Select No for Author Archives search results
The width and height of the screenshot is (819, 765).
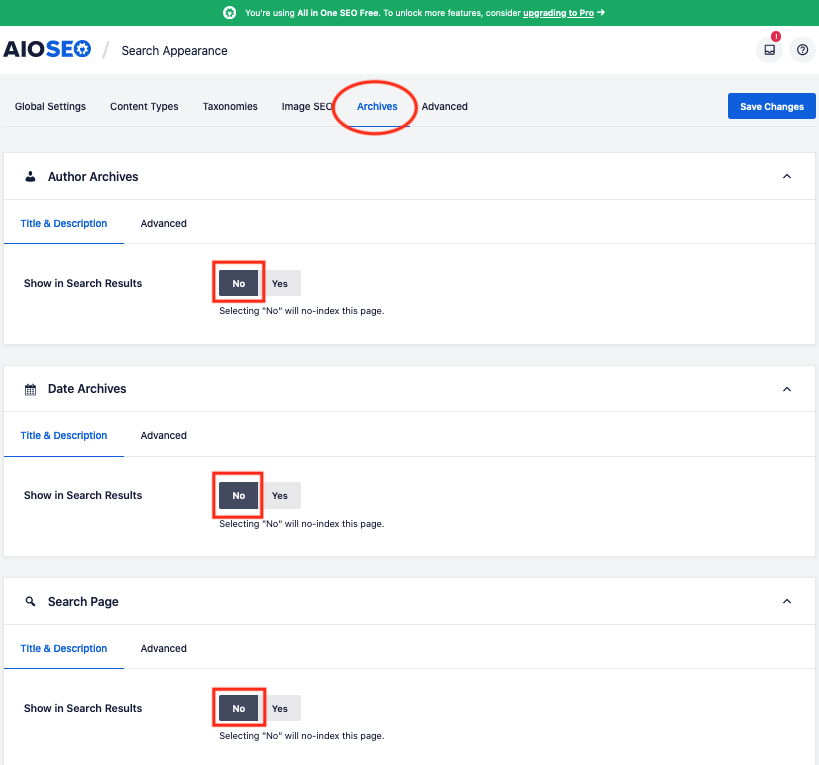[239, 284]
